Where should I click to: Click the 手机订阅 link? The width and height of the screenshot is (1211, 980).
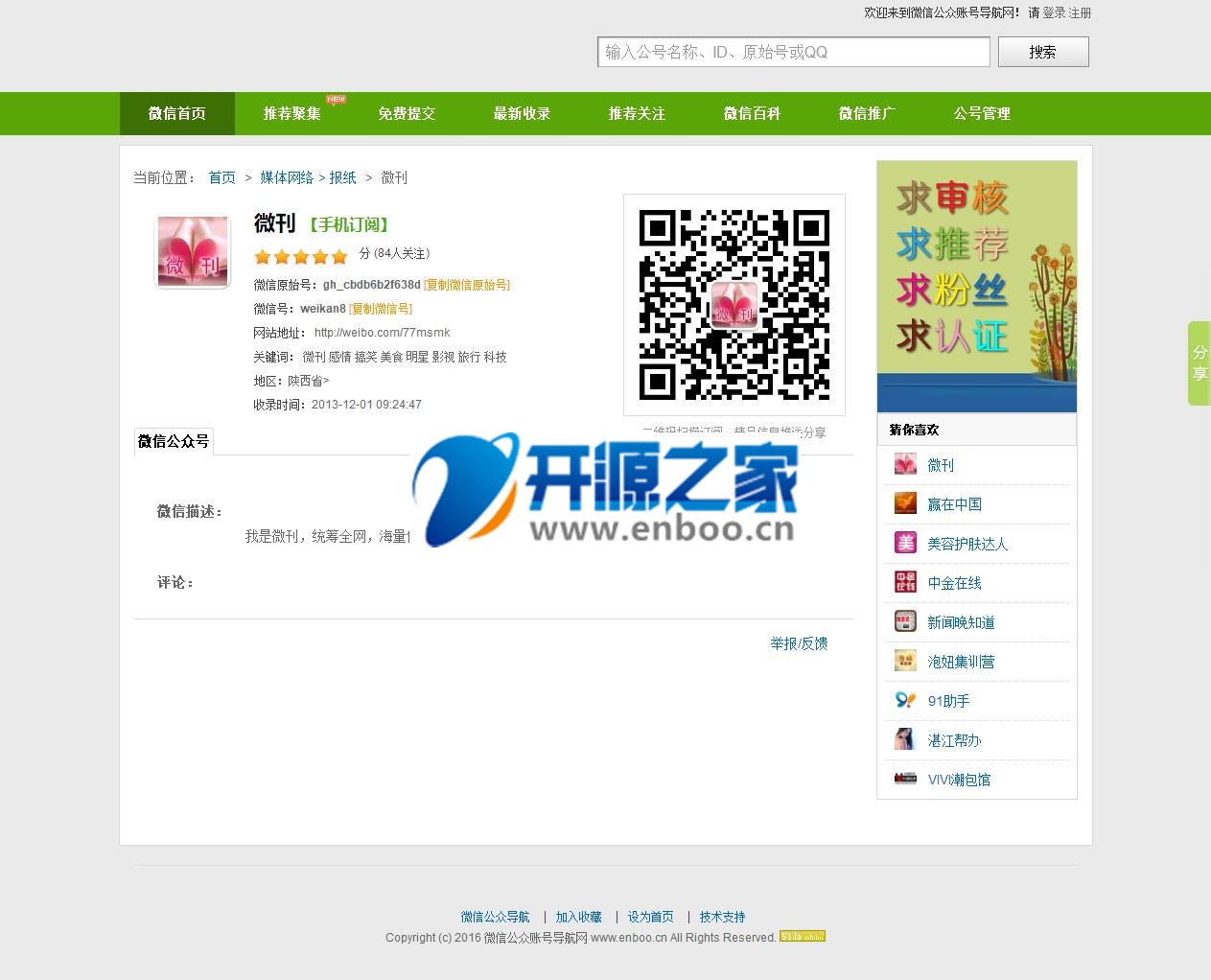(x=349, y=224)
